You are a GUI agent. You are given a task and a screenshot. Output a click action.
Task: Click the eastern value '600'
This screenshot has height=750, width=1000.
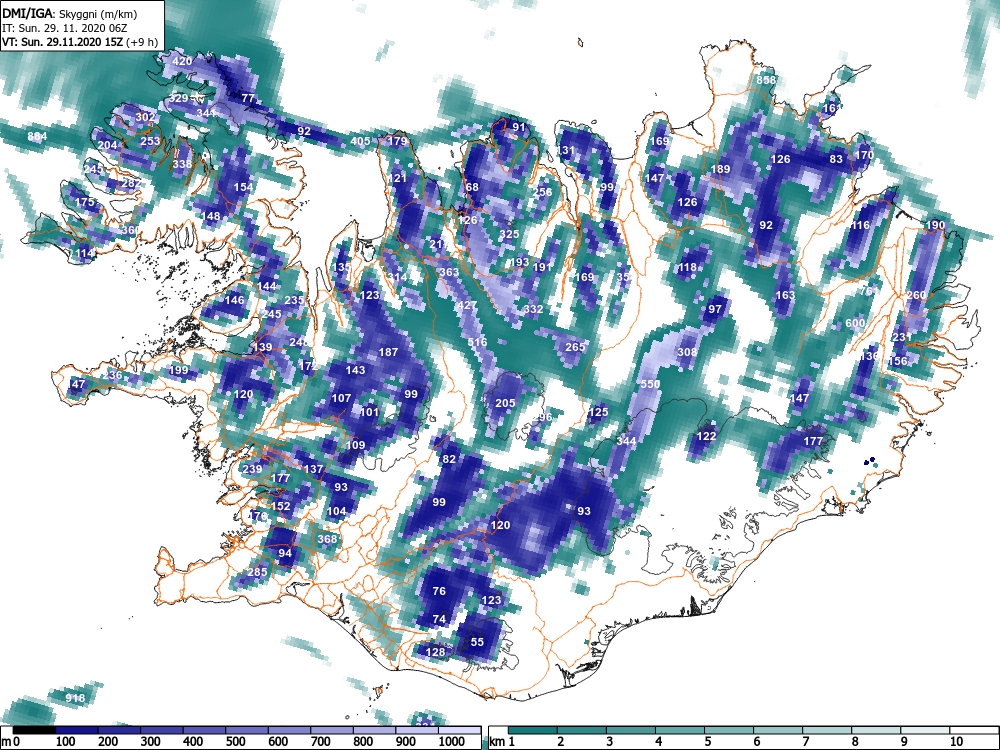(855, 323)
